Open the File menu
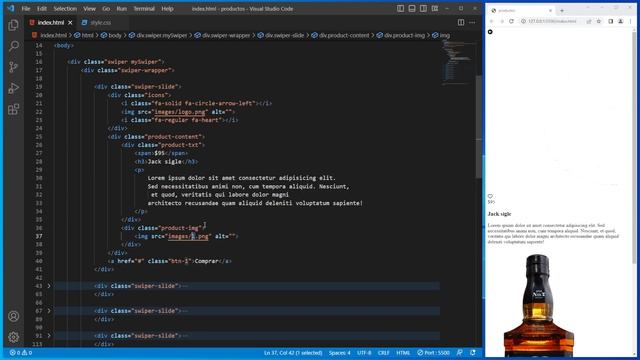The width and height of the screenshot is (640, 360). click(x=26, y=9)
